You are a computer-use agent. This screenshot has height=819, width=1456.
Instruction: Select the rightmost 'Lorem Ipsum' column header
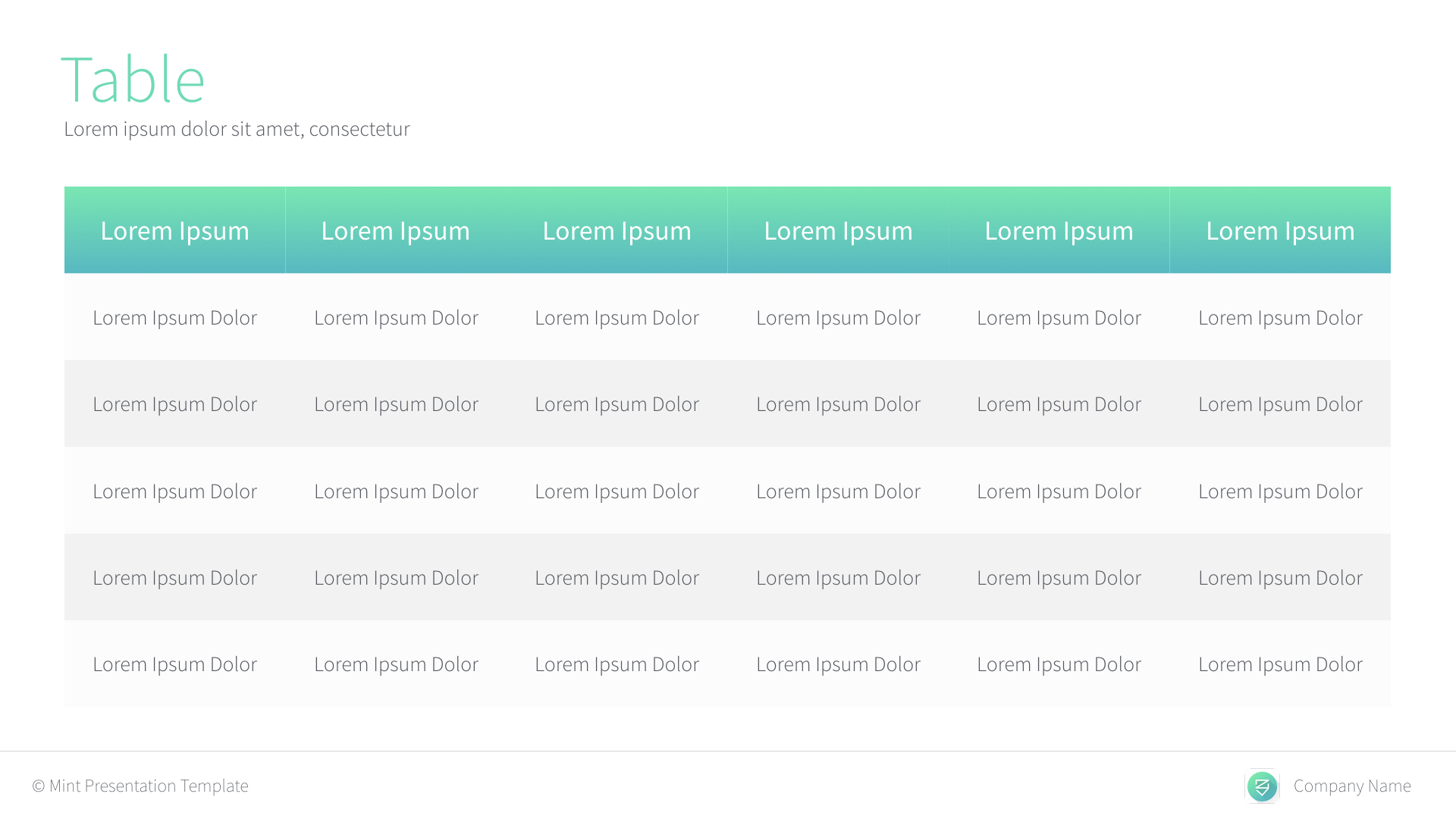tap(1280, 230)
